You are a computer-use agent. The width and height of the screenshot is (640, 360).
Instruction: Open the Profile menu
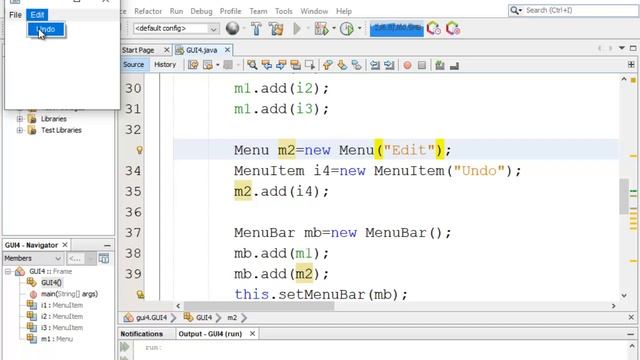(x=230, y=11)
